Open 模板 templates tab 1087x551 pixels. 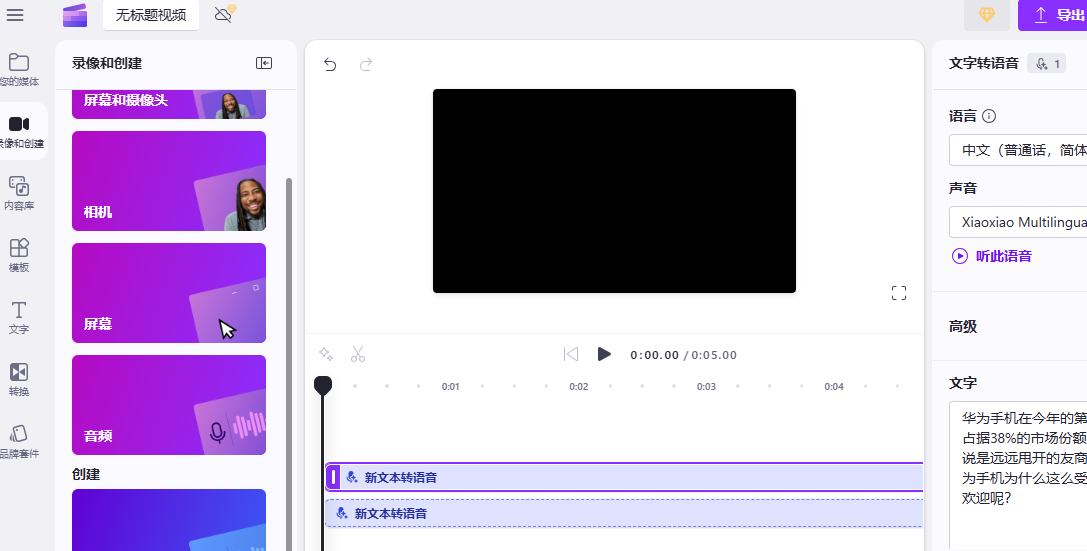pyautogui.click(x=19, y=255)
